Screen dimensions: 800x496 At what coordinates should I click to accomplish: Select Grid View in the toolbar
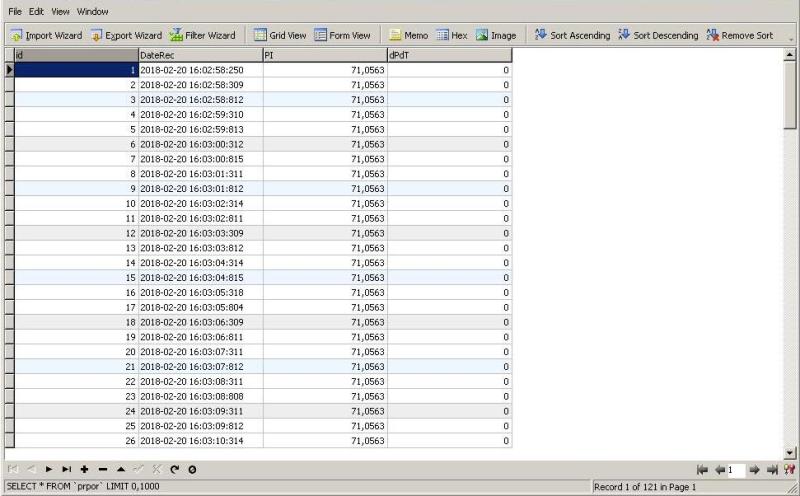click(280, 35)
